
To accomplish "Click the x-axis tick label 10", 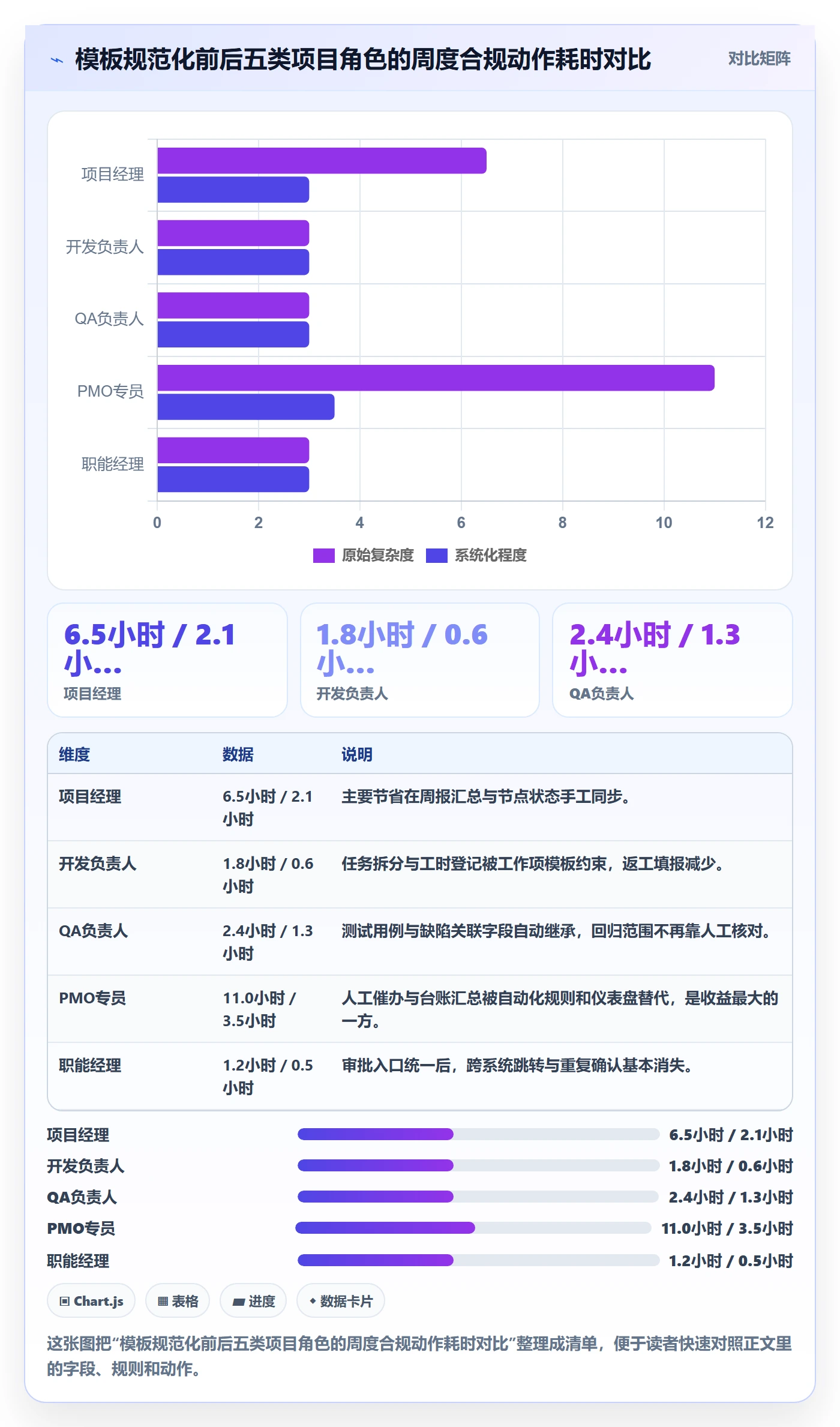I will [x=664, y=523].
